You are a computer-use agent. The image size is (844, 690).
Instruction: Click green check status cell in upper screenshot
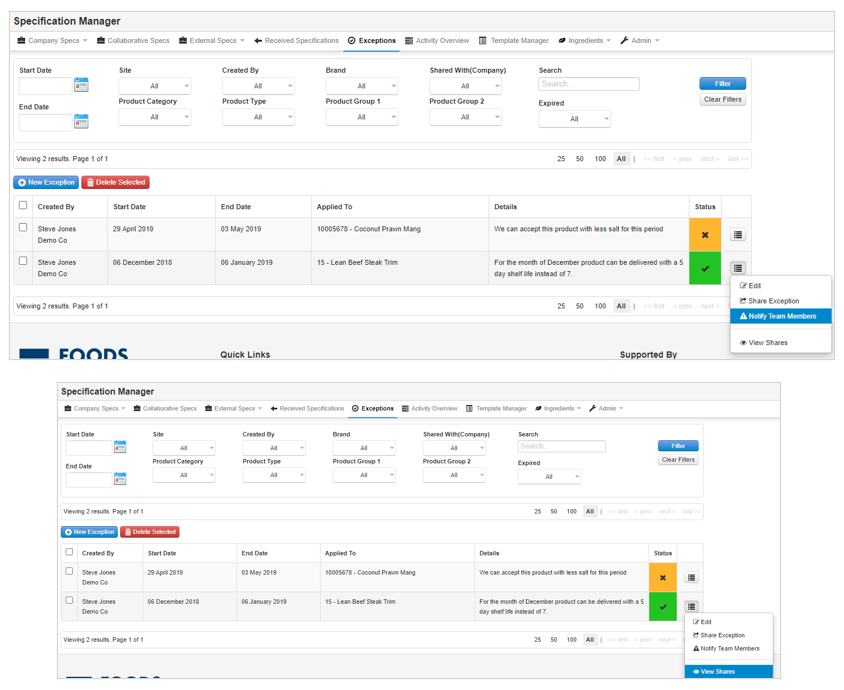(x=705, y=268)
